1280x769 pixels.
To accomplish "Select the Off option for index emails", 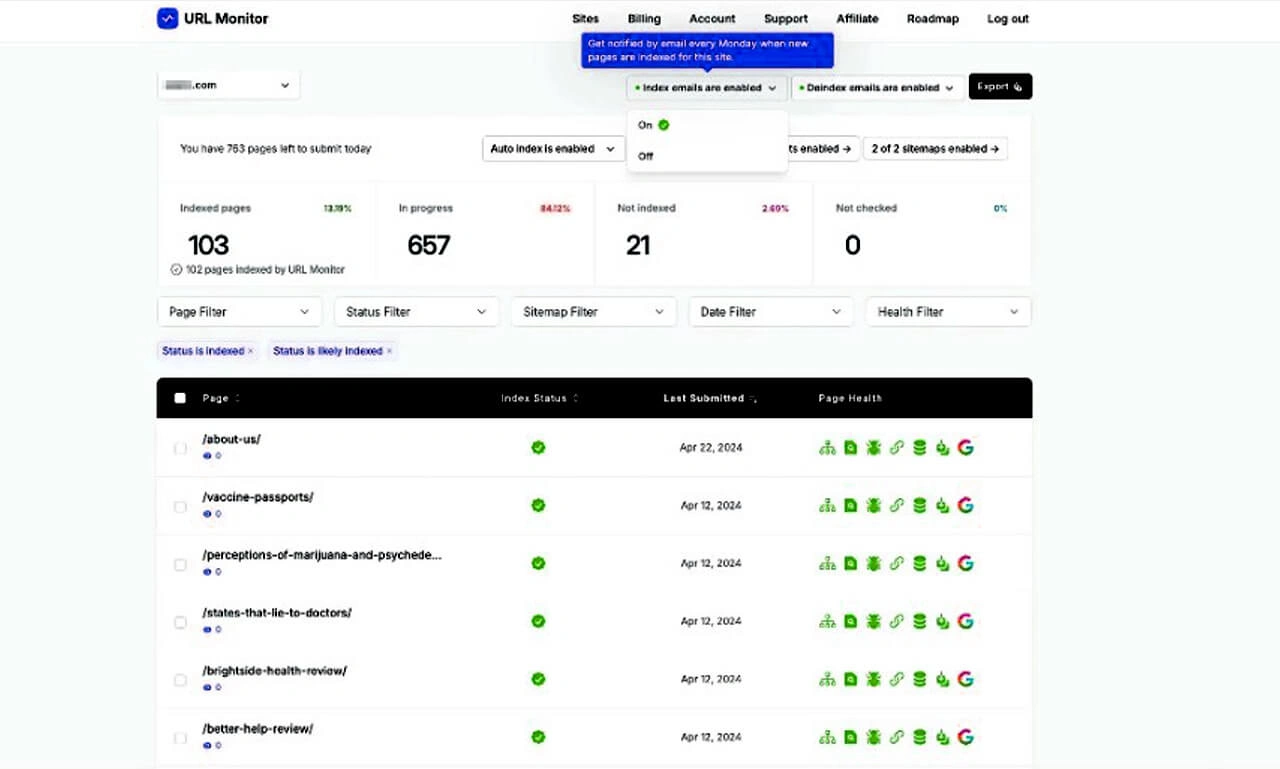I will (707, 156).
